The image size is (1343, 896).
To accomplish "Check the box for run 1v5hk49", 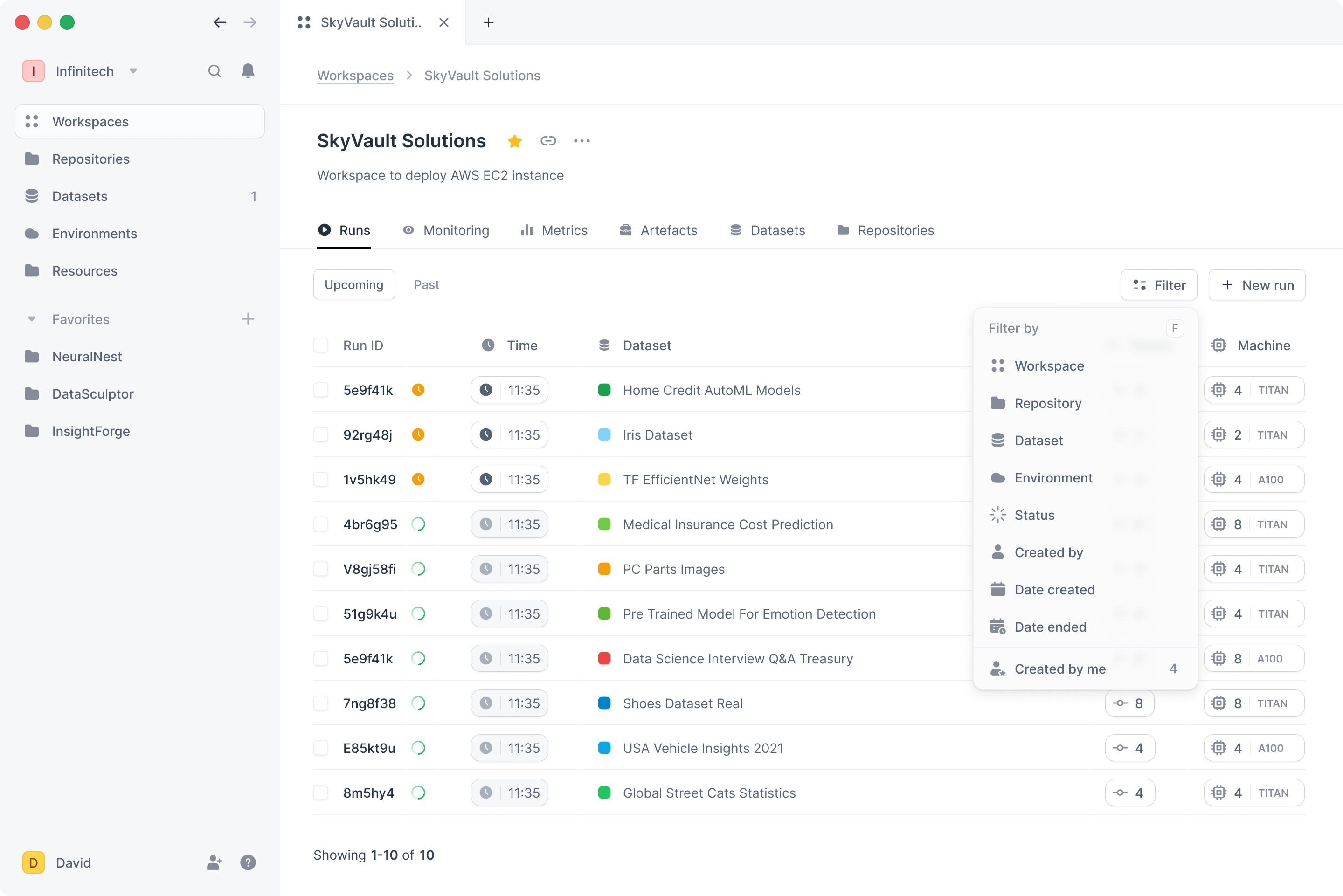I will pos(321,479).
